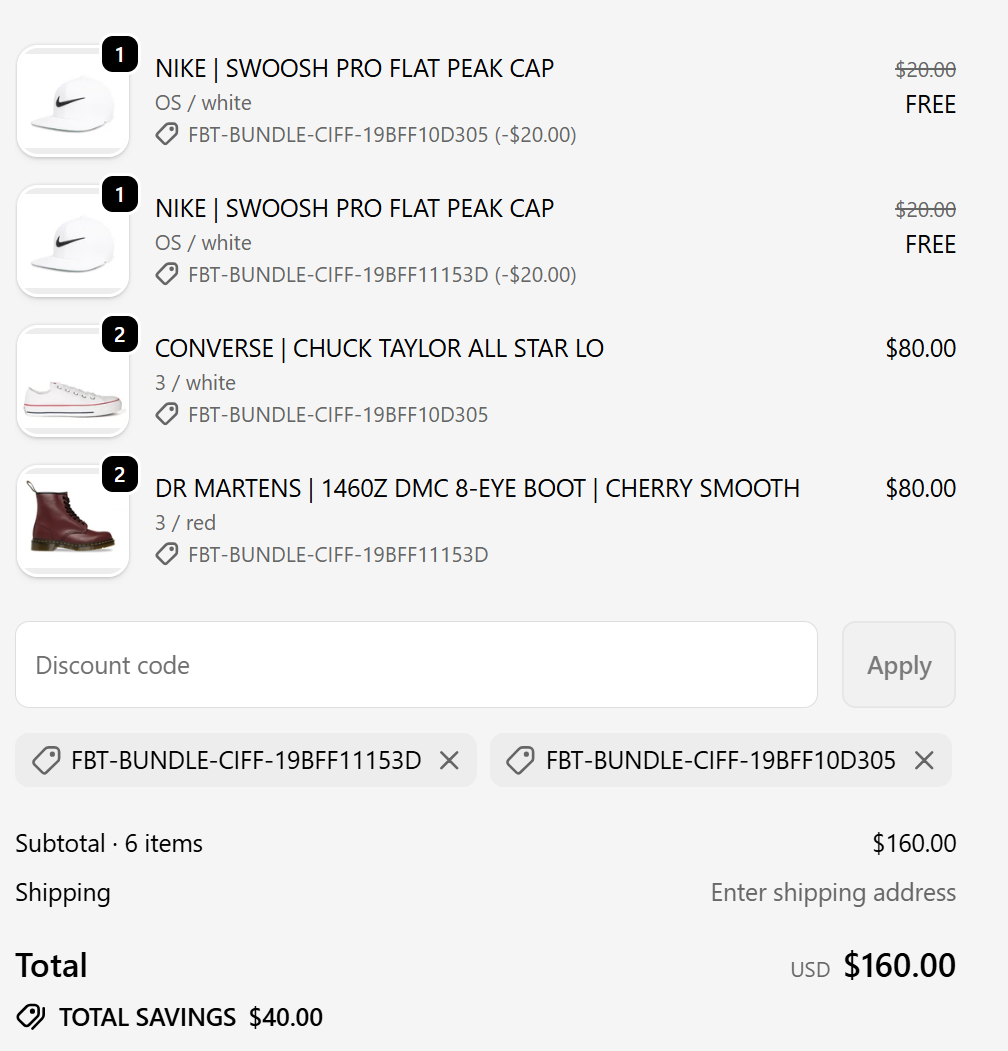Image resolution: width=1008 pixels, height=1051 pixels.
Task: Click first Nike cap product thumbnail
Action: click(73, 101)
